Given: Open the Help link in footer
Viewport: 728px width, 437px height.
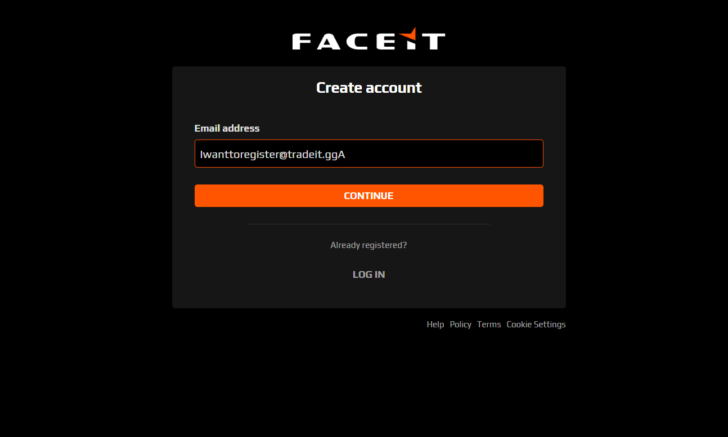Looking at the screenshot, I should pyautogui.click(x=435, y=325).
